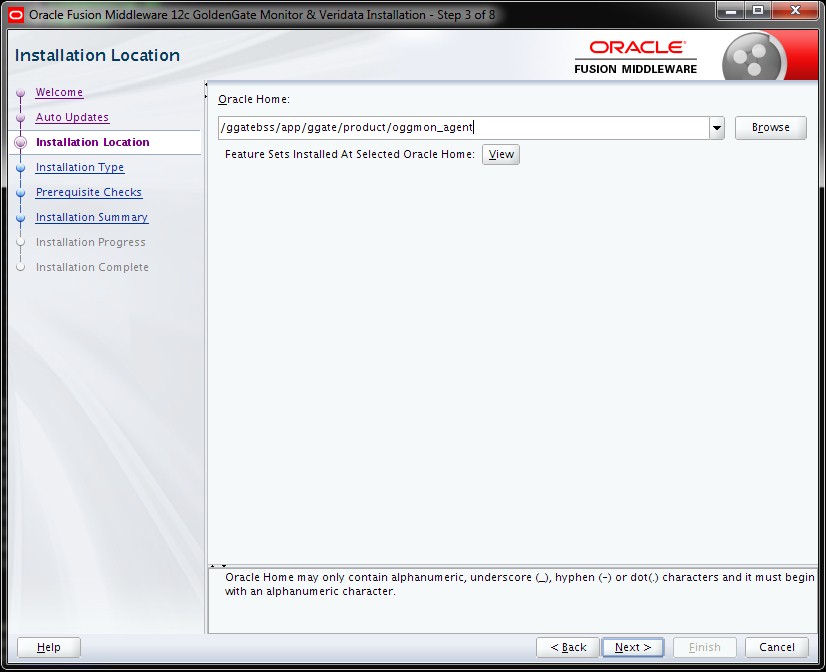Toggle the message pane splitter arrows
Screen dimensions: 826x672
[x=218, y=566]
